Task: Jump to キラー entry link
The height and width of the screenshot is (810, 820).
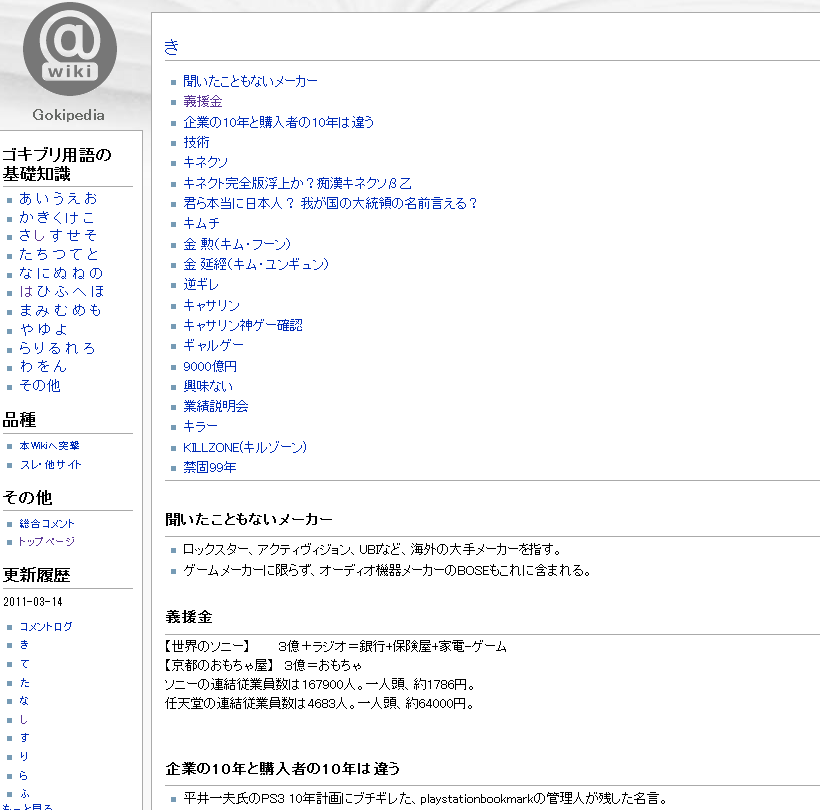Action: point(200,426)
